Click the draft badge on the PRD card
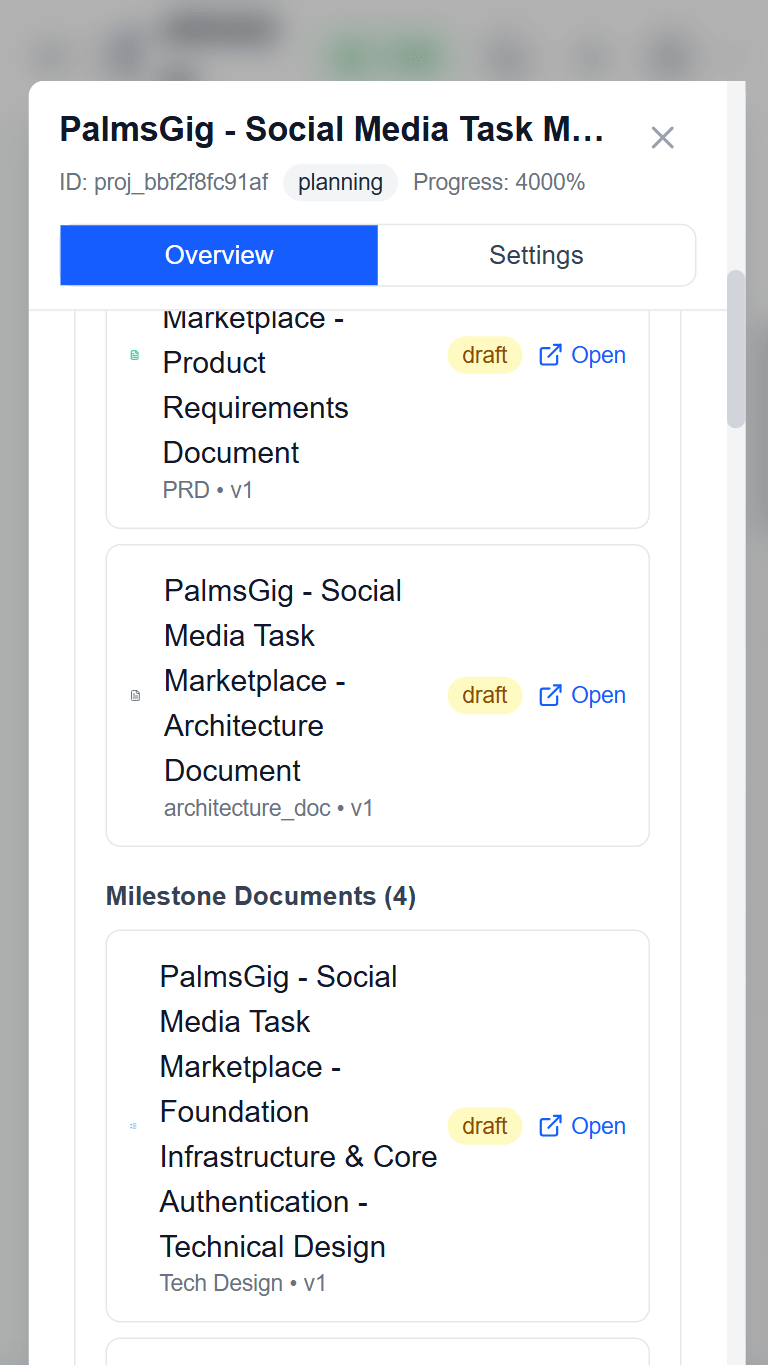 (x=485, y=355)
